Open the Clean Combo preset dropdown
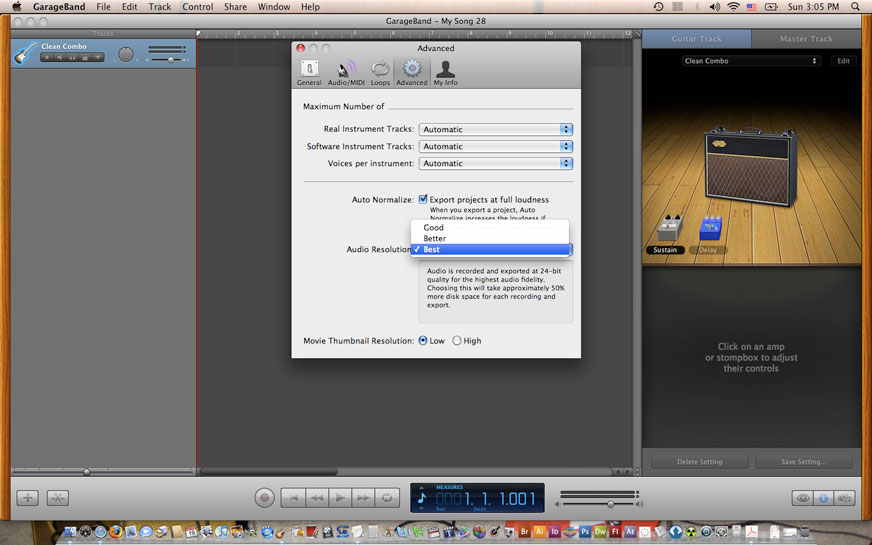The height and width of the screenshot is (545, 872). coord(750,61)
